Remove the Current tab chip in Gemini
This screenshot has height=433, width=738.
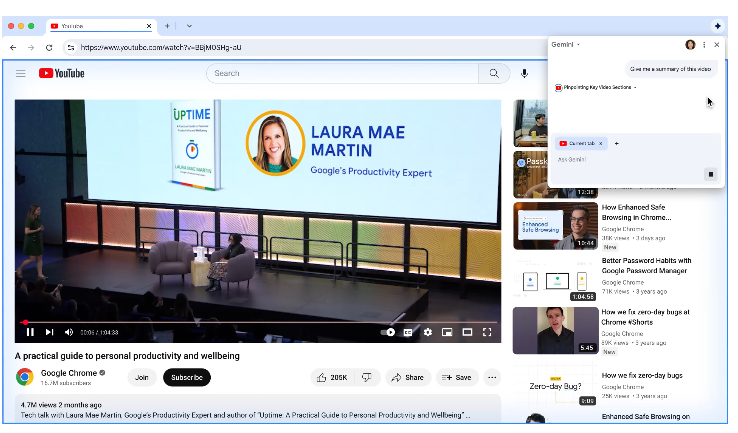(601, 144)
